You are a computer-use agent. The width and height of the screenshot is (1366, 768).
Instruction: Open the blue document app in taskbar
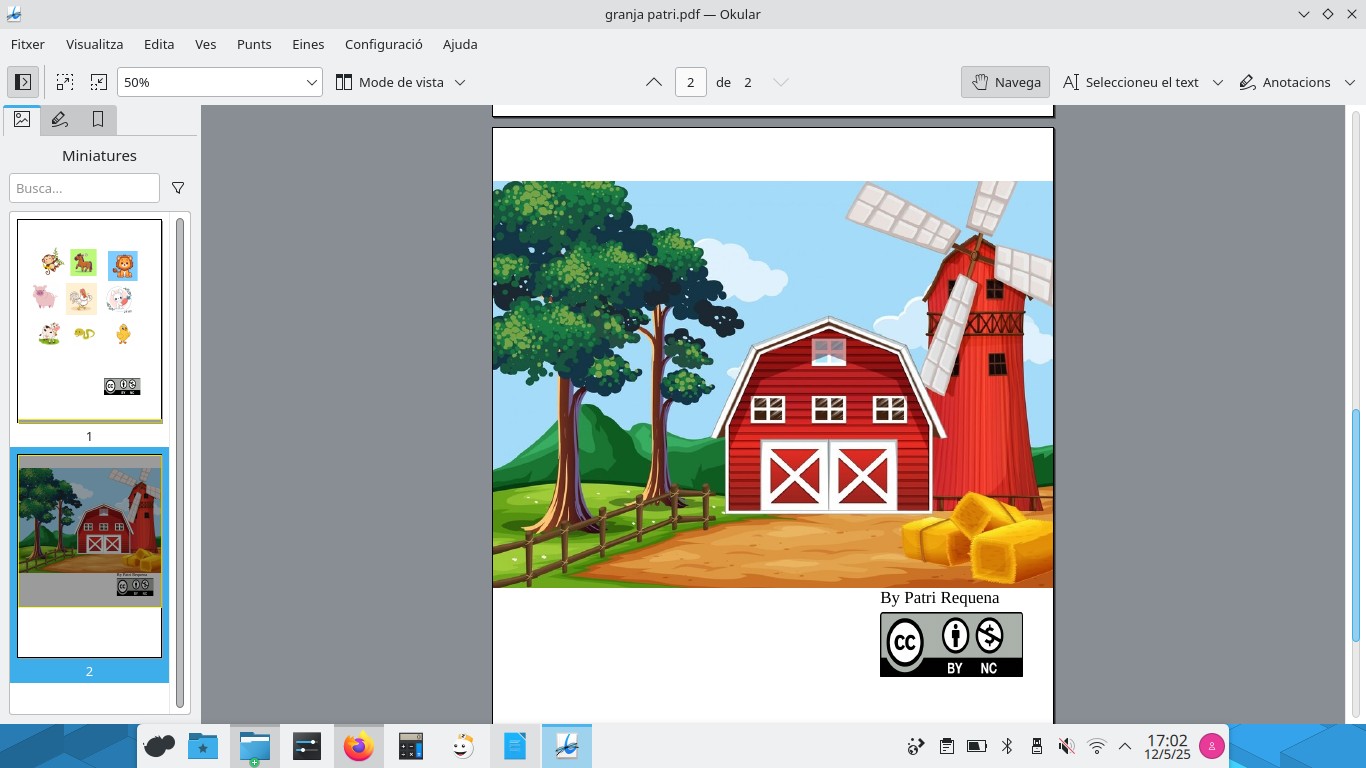tap(515, 746)
